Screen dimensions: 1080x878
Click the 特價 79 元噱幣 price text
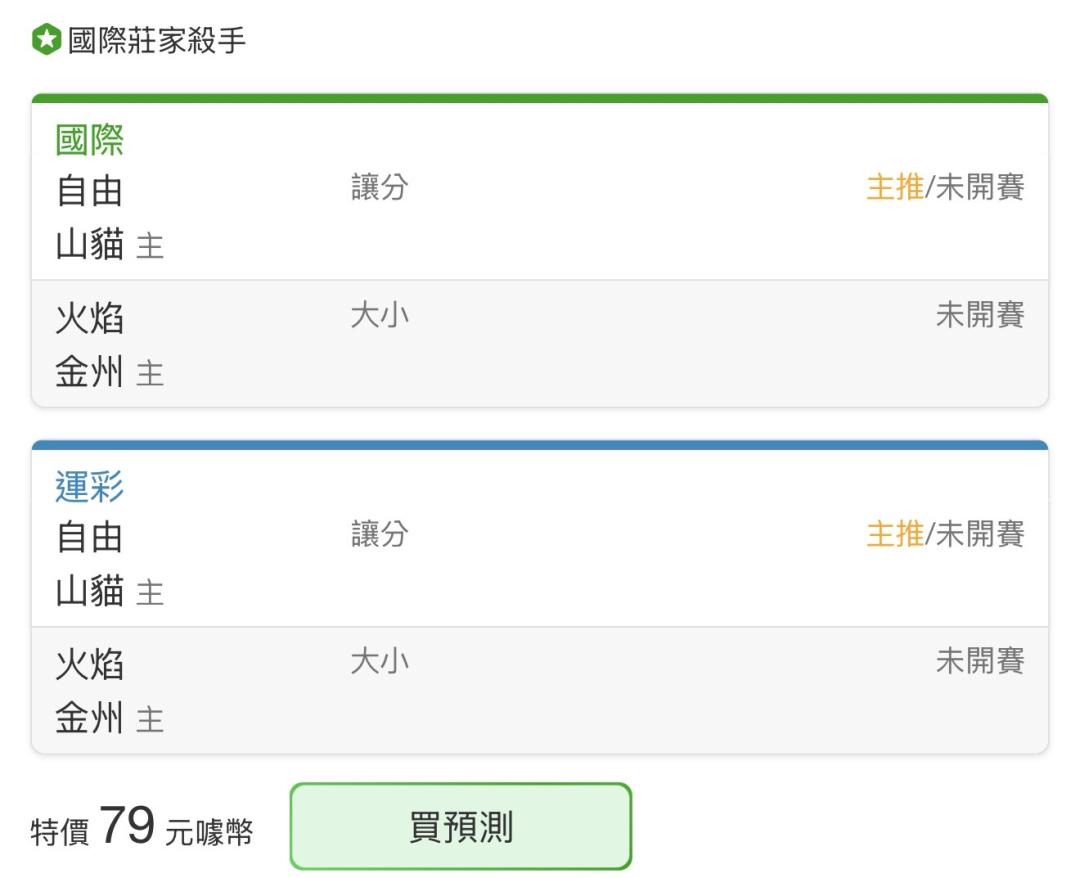click(x=142, y=826)
